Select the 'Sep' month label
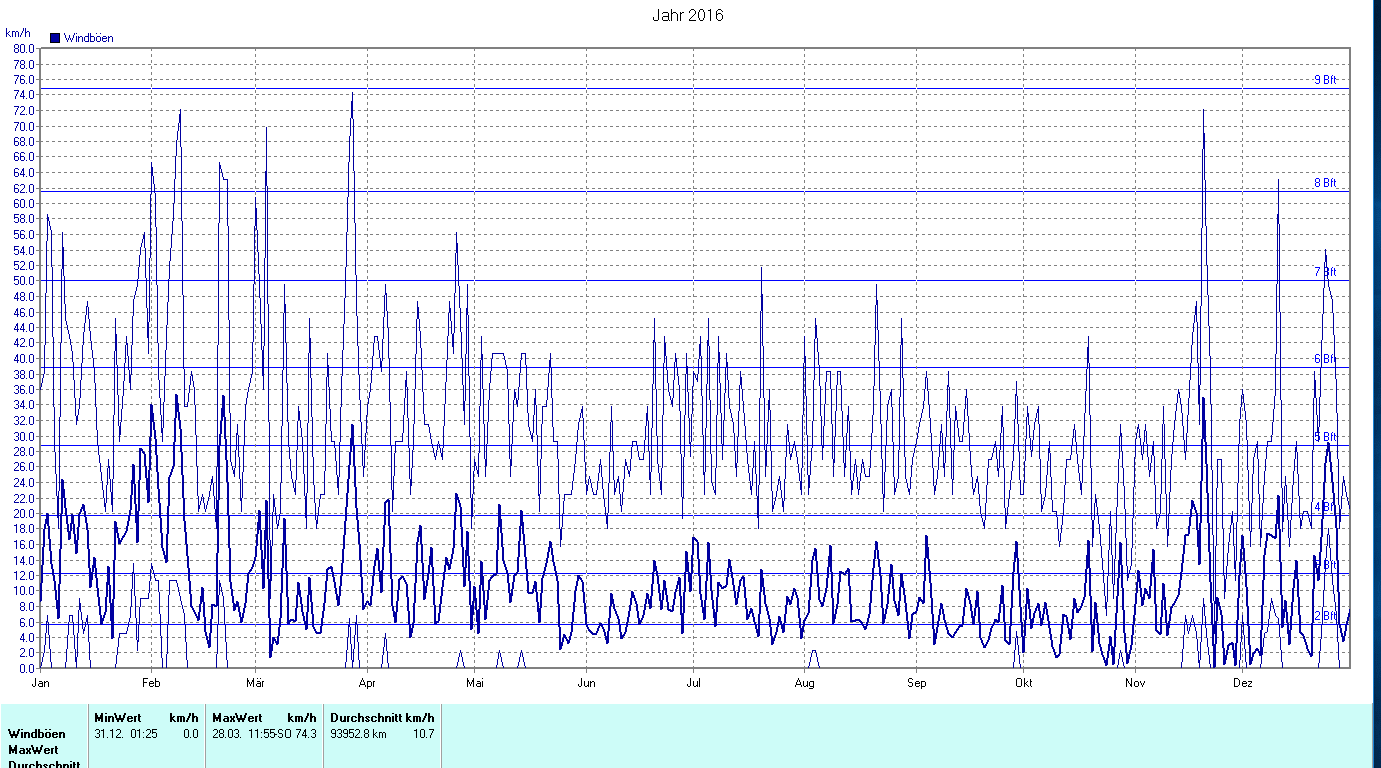The width and height of the screenshot is (1381, 768). pos(917,683)
